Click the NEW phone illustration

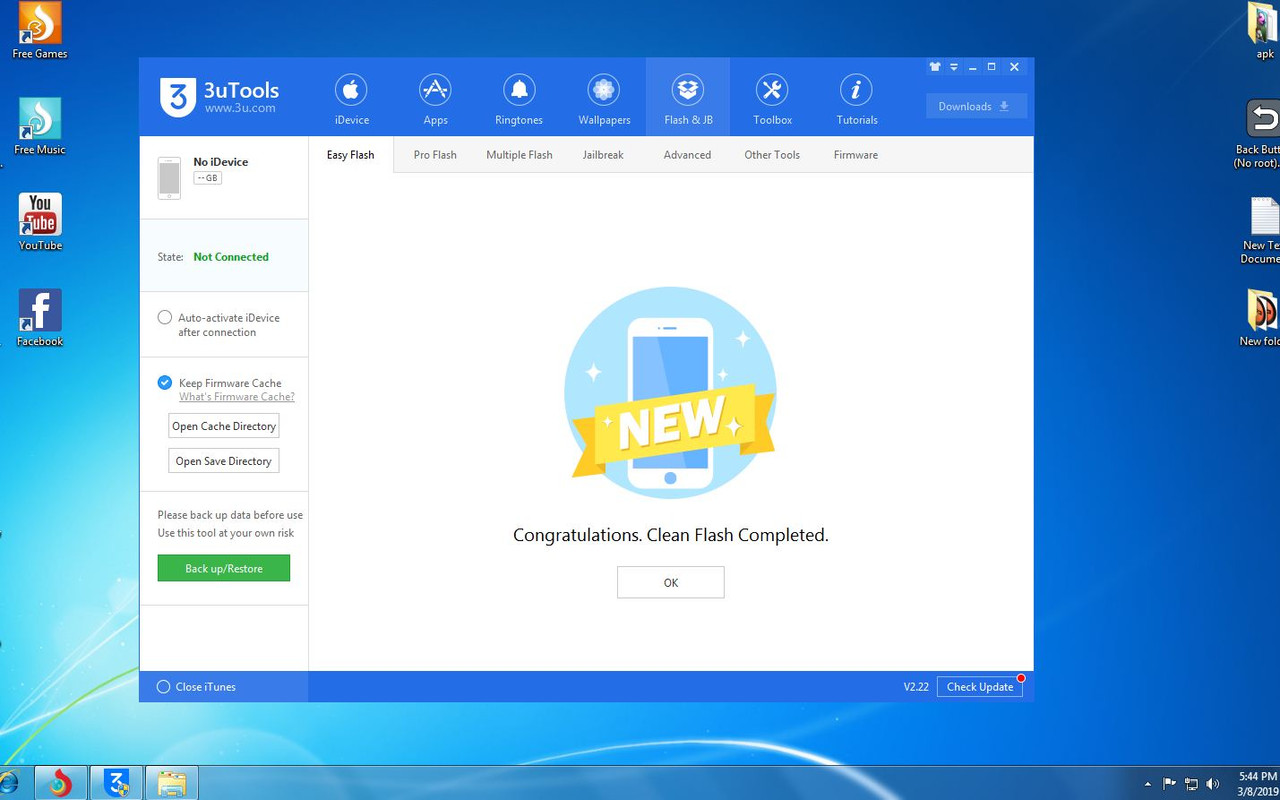pos(670,393)
